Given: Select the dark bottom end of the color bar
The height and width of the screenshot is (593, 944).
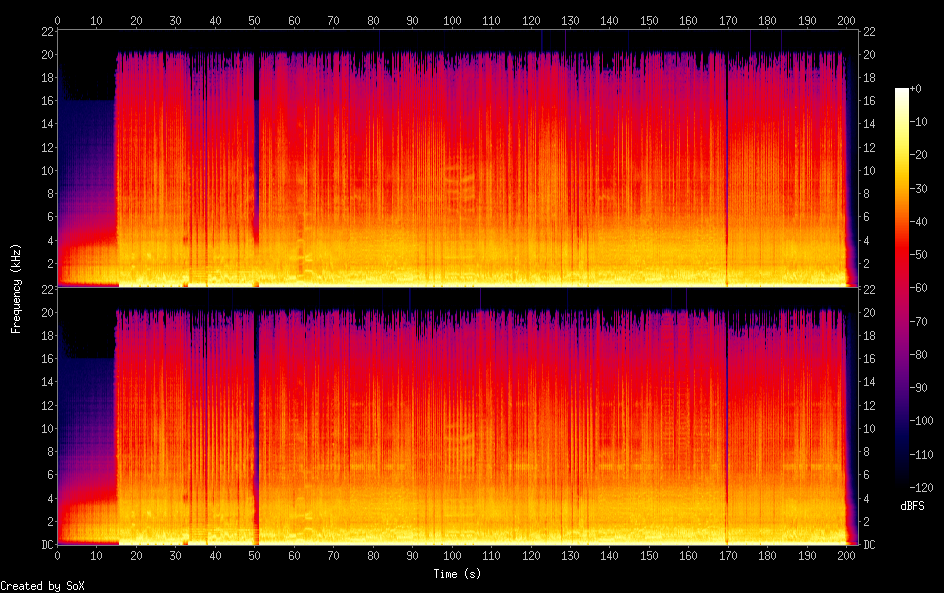Looking at the screenshot, I should pyautogui.click(x=902, y=483).
